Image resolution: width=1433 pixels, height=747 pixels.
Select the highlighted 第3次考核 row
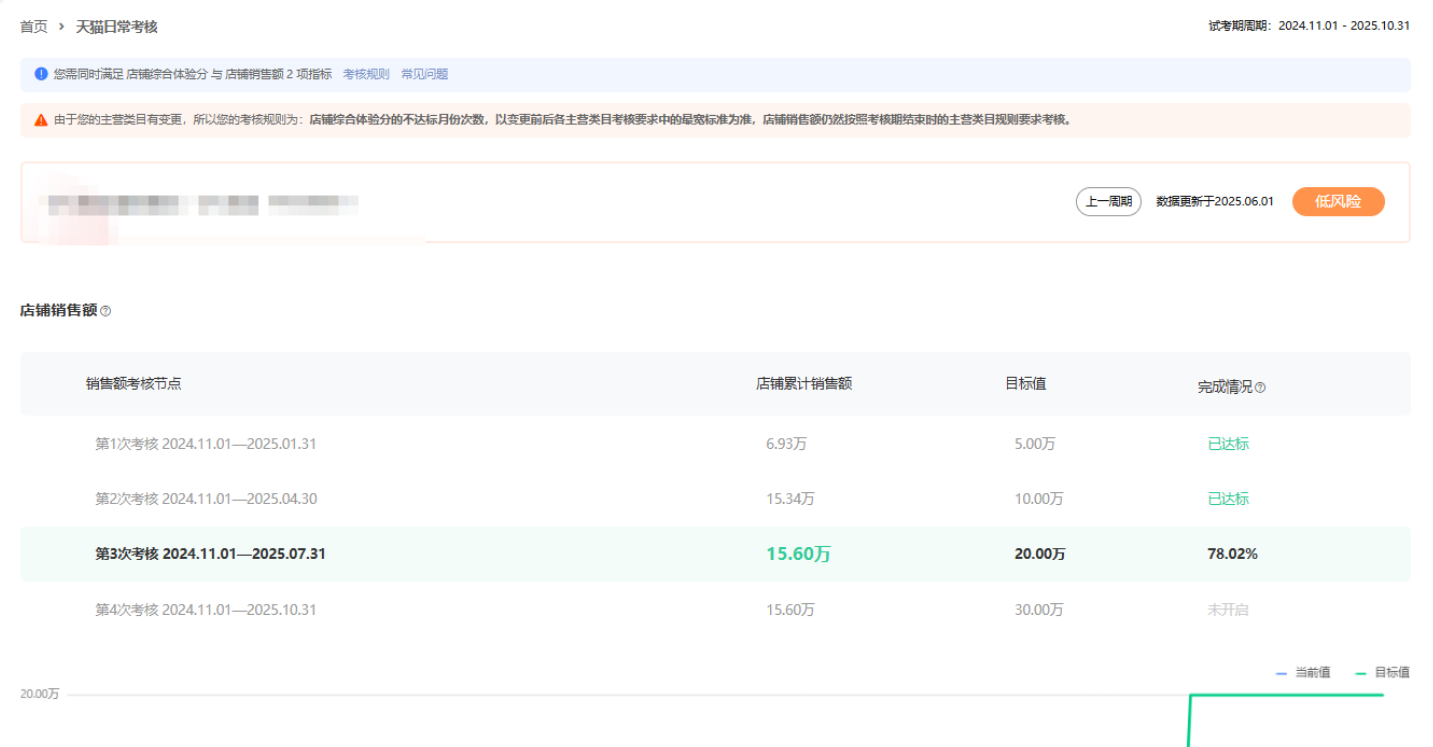(210, 553)
